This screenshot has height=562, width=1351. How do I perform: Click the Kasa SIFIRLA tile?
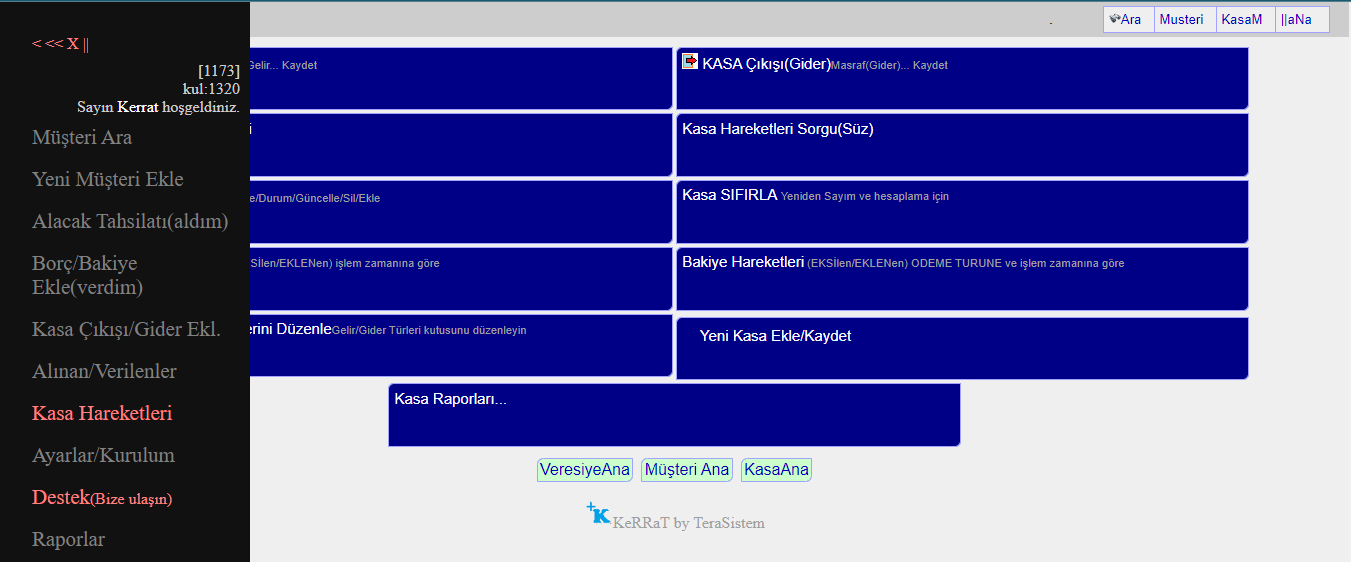click(961, 211)
